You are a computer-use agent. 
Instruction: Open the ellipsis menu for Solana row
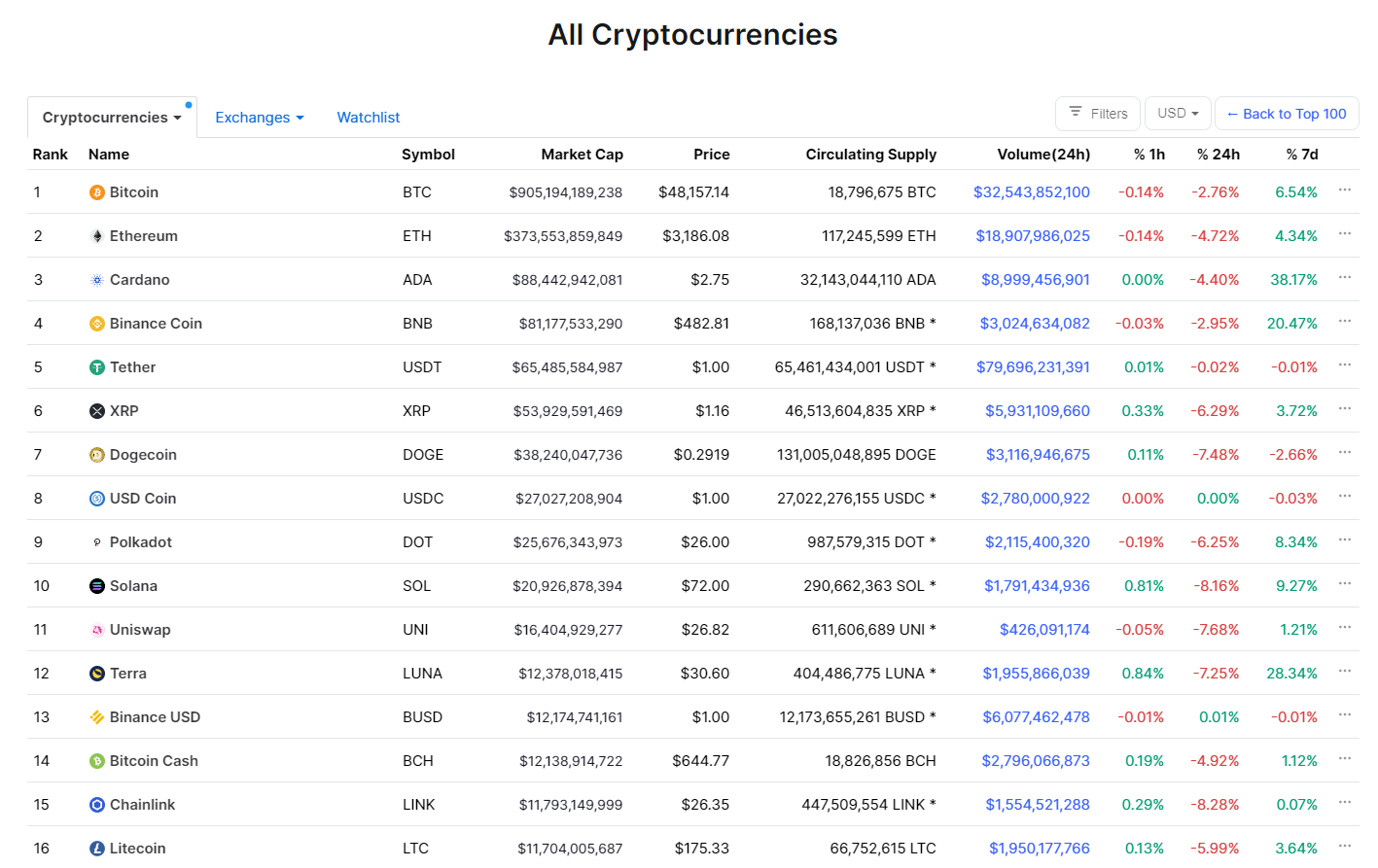tap(1345, 584)
